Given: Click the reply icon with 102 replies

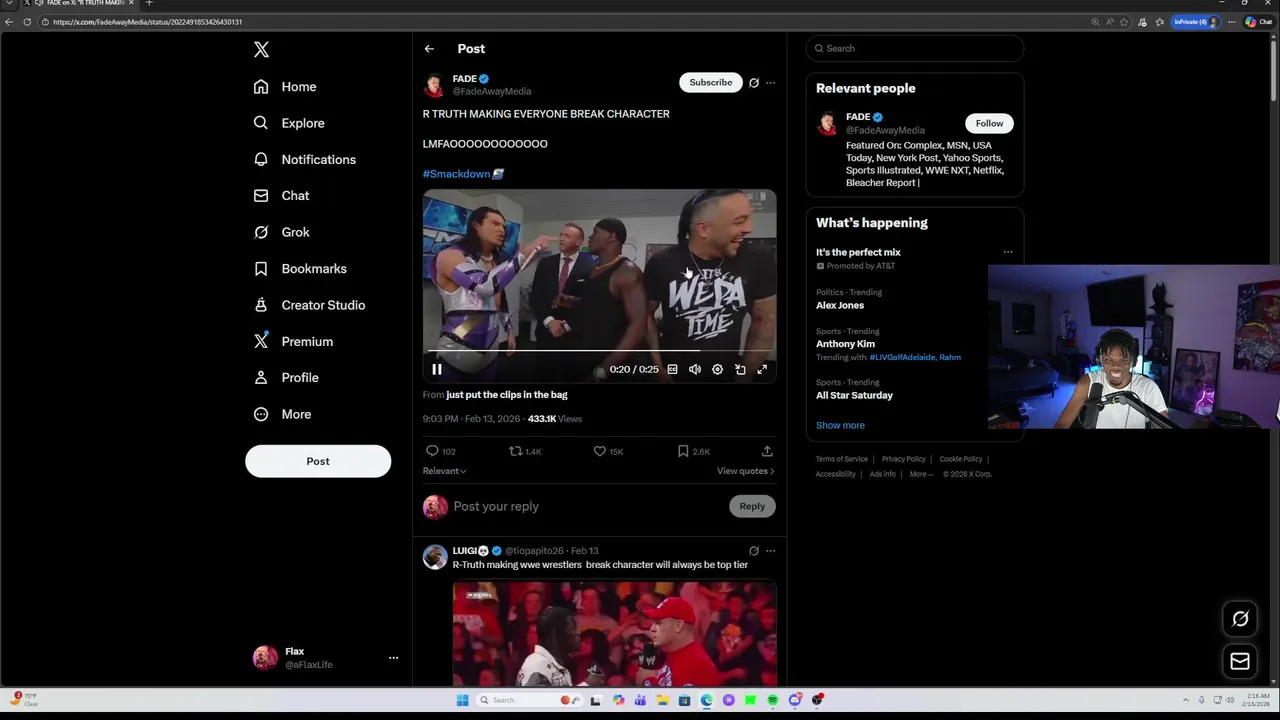Looking at the screenshot, I should coord(441,451).
